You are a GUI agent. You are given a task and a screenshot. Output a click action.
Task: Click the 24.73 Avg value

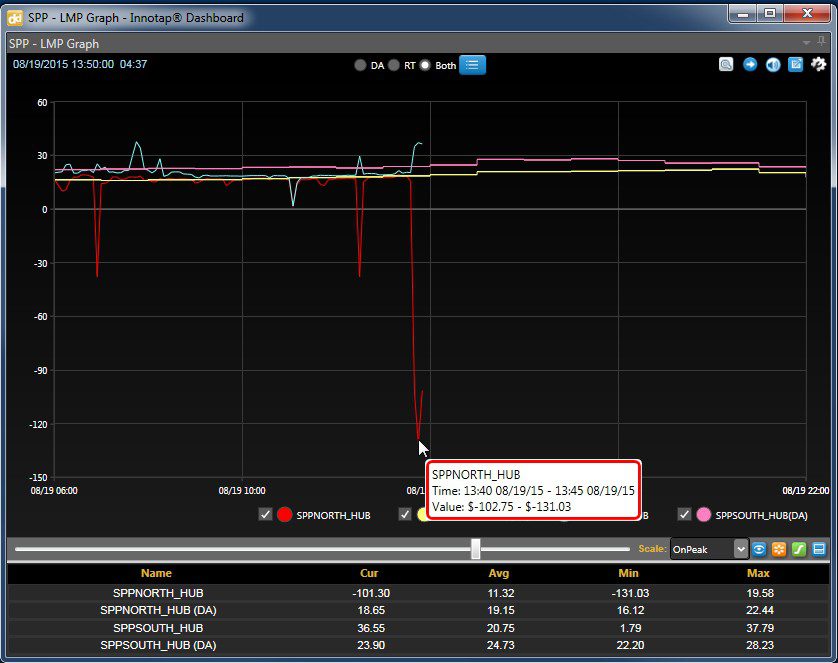501,645
